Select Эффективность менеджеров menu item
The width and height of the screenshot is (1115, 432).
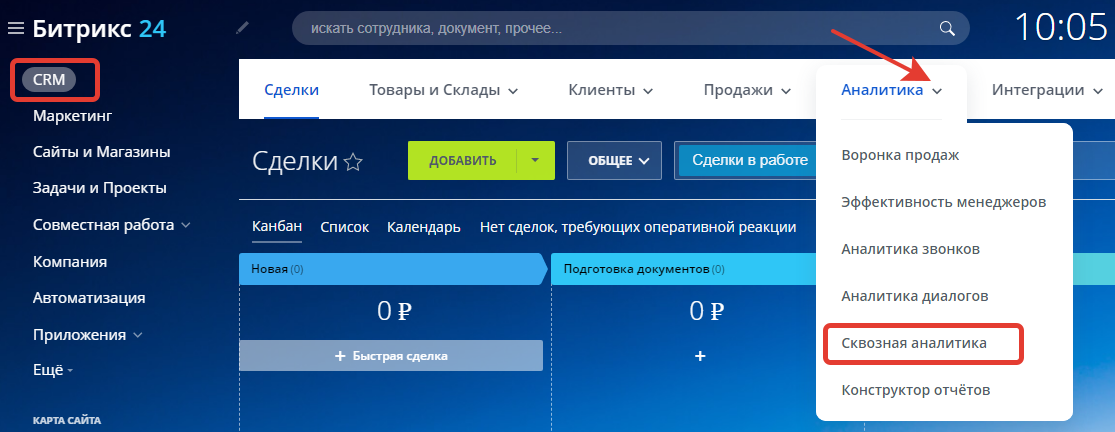click(x=944, y=202)
